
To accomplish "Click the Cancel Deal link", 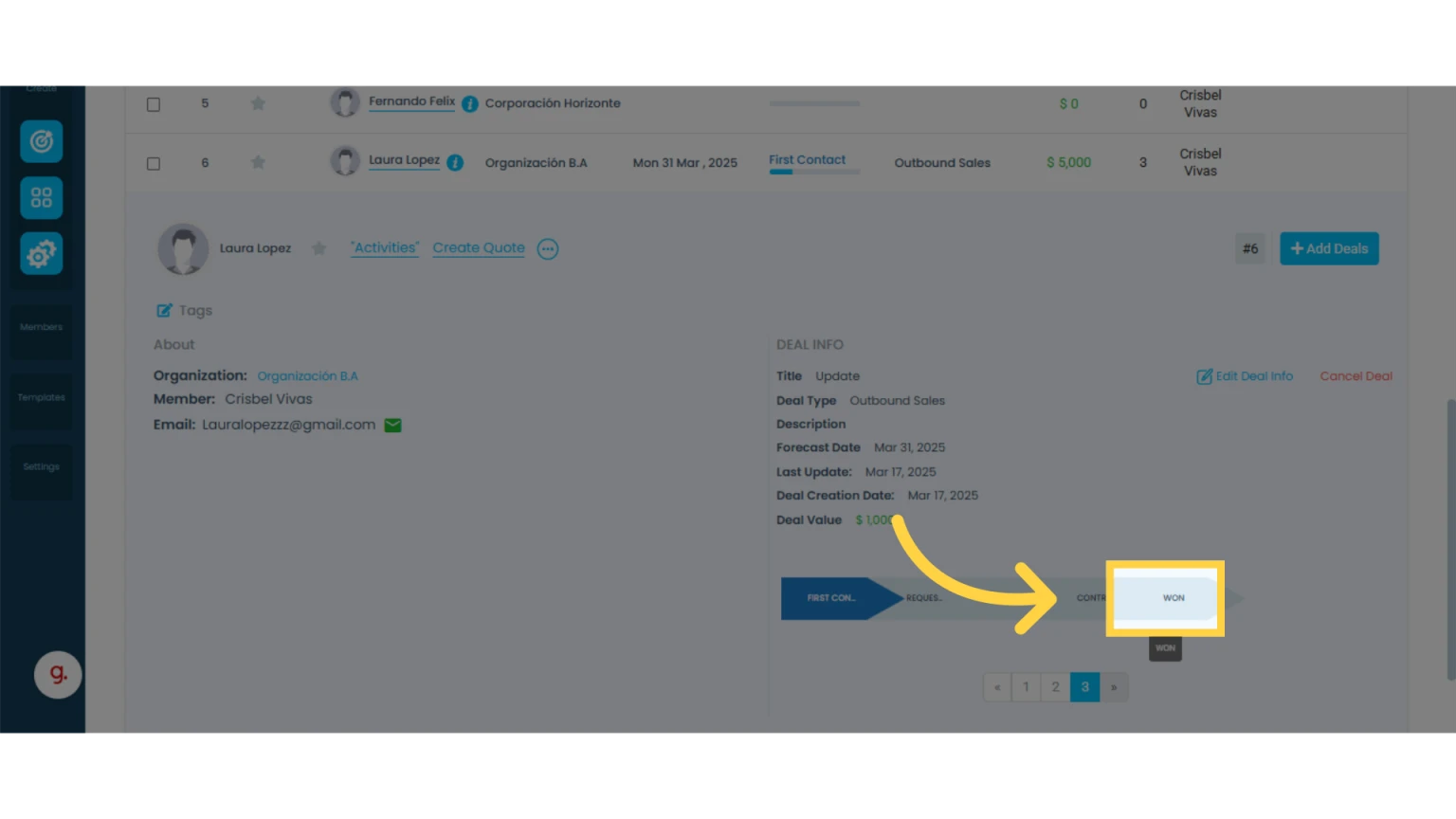I will click(1356, 376).
